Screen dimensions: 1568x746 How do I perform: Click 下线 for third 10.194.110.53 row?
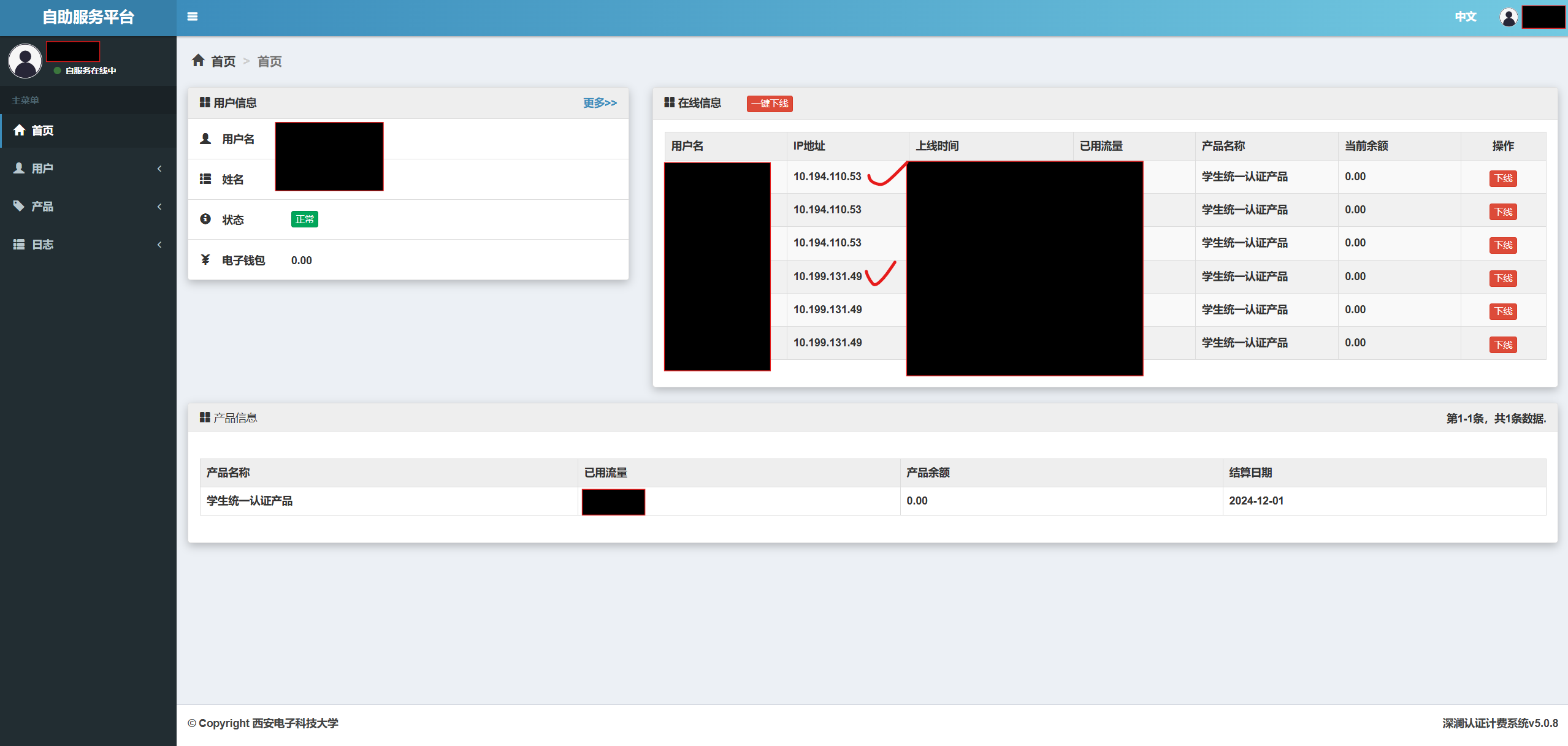tap(1503, 245)
